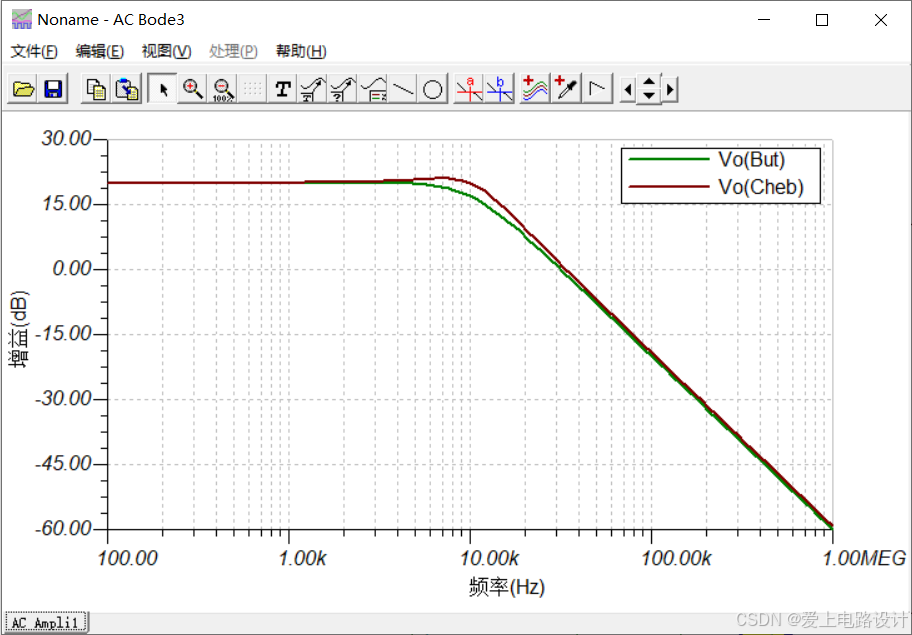
Task: Close the AC Bode3 window
Action: tap(881, 20)
